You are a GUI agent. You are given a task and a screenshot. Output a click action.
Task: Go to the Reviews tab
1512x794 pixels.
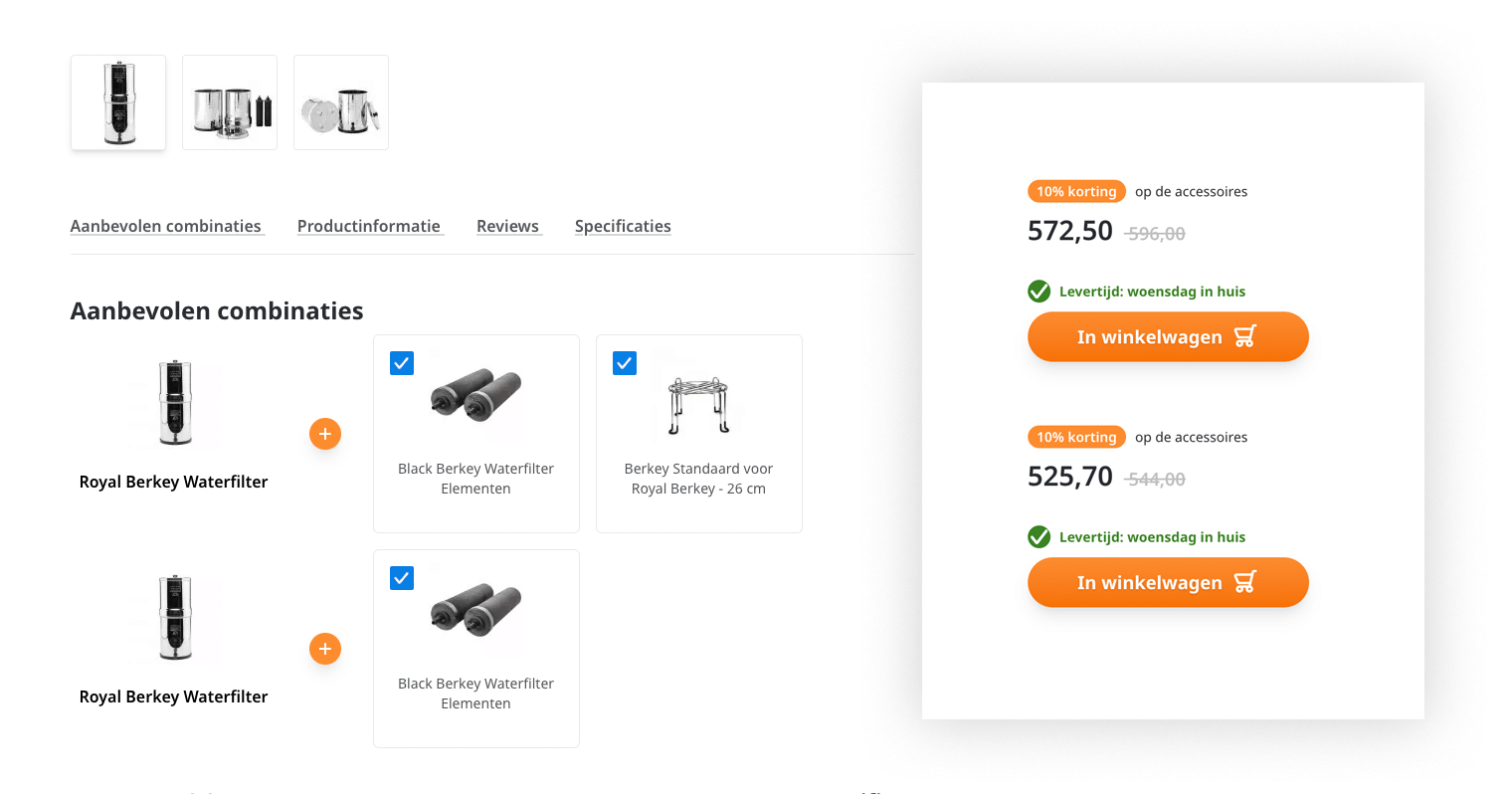[507, 226]
